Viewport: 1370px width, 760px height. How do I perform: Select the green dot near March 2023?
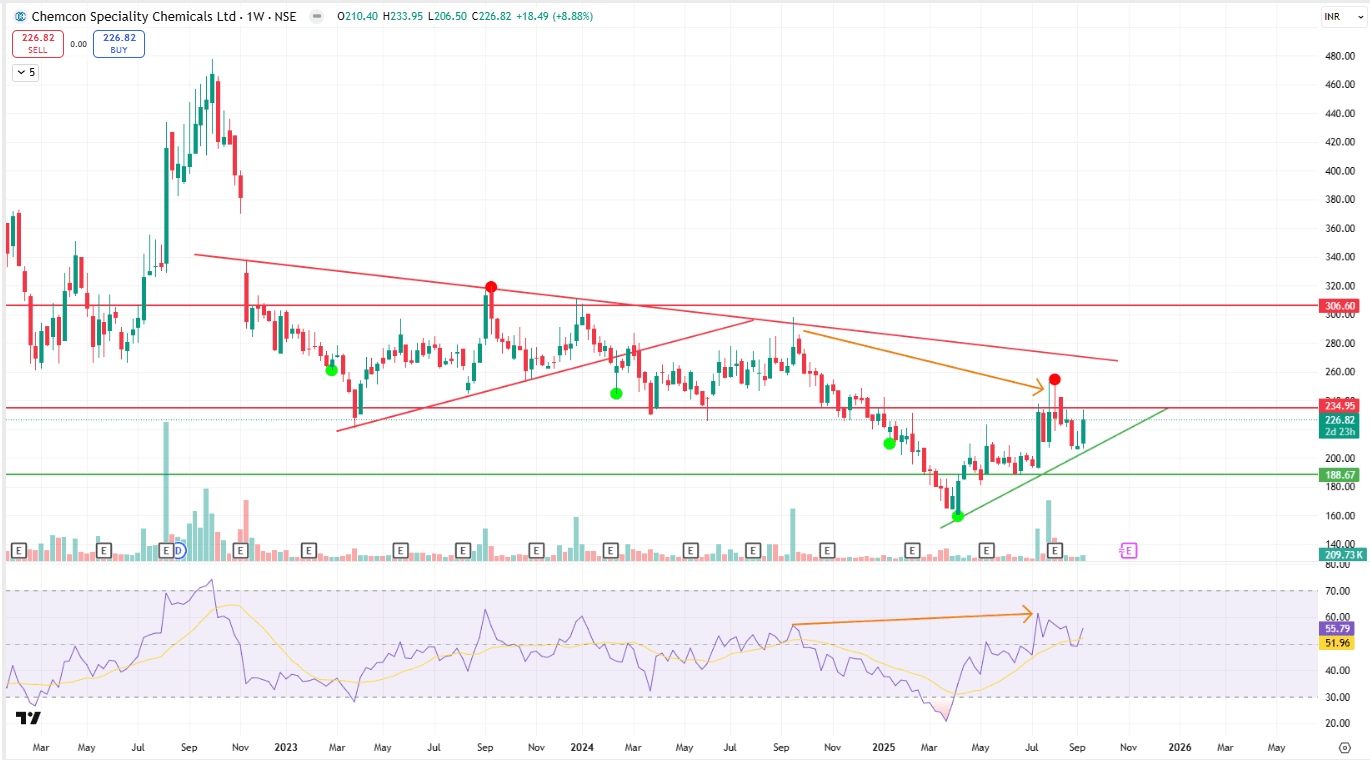(331, 370)
